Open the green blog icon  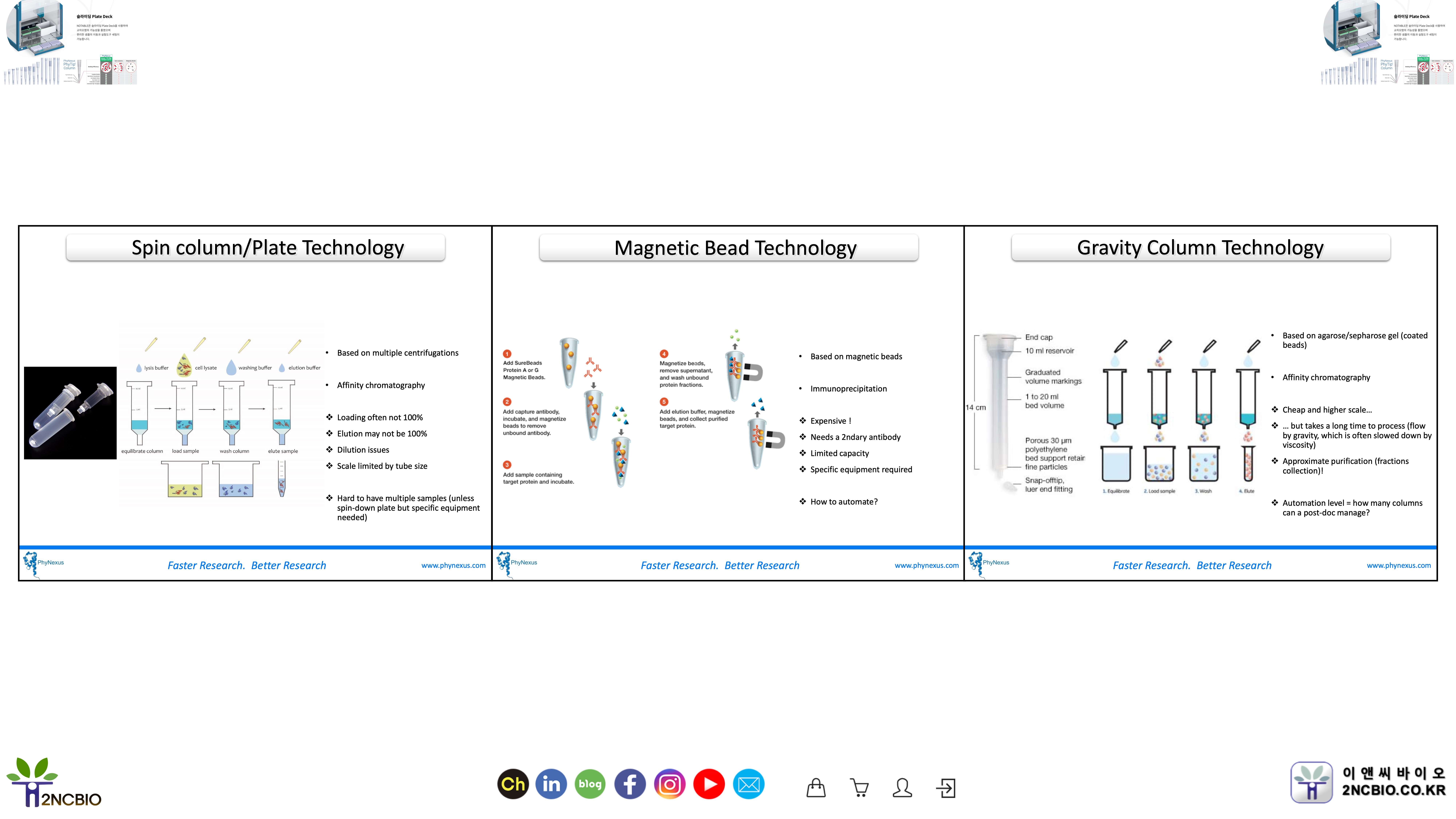click(x=590, y=784)
